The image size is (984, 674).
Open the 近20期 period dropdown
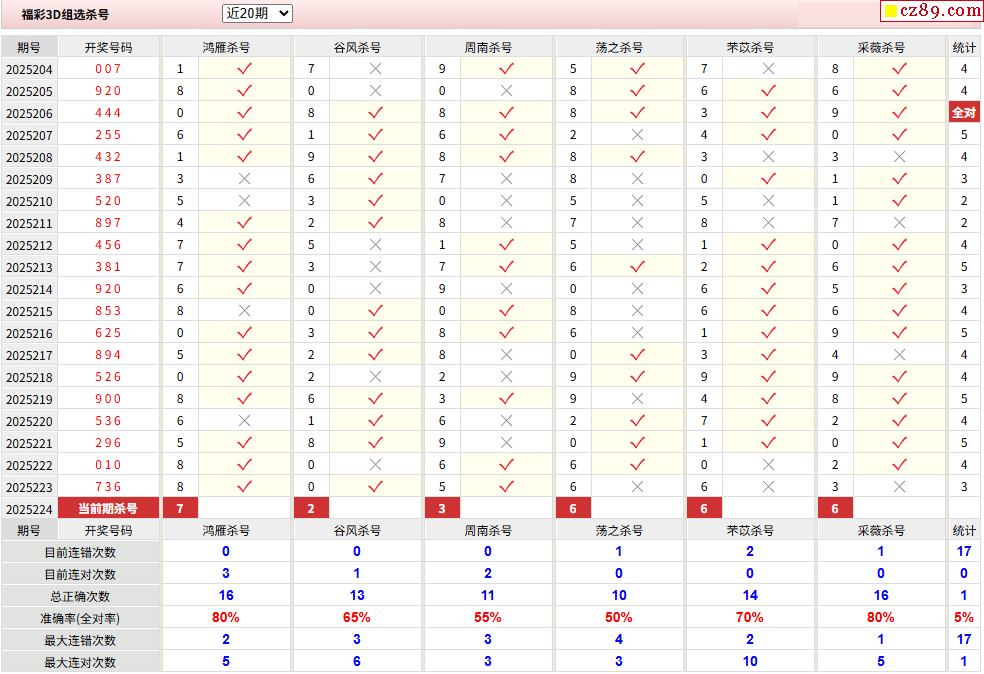pyautogui.click(x=257, y=13)
